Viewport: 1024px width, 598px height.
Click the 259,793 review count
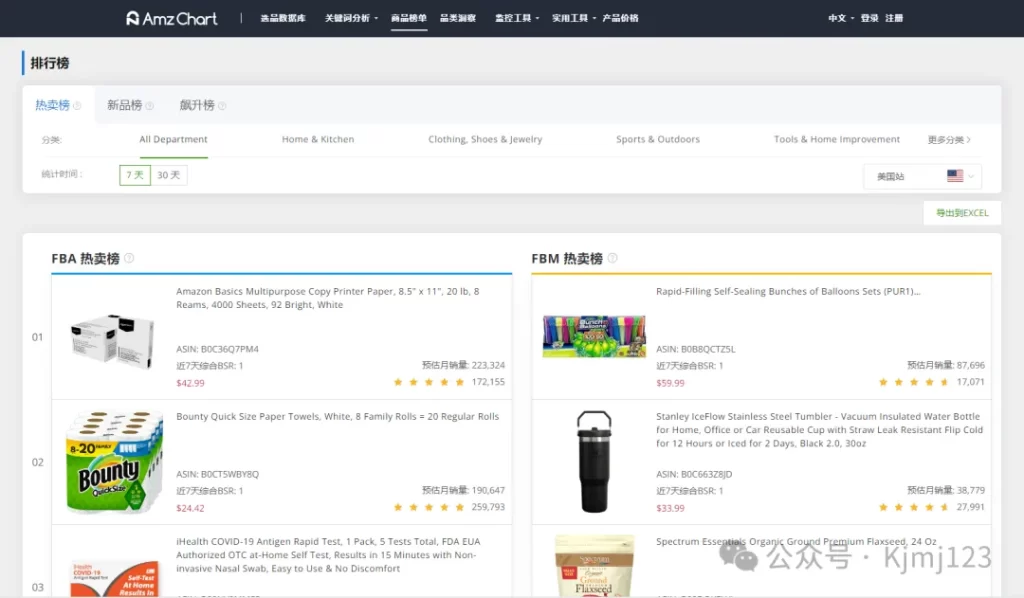[x=488, y=507]
